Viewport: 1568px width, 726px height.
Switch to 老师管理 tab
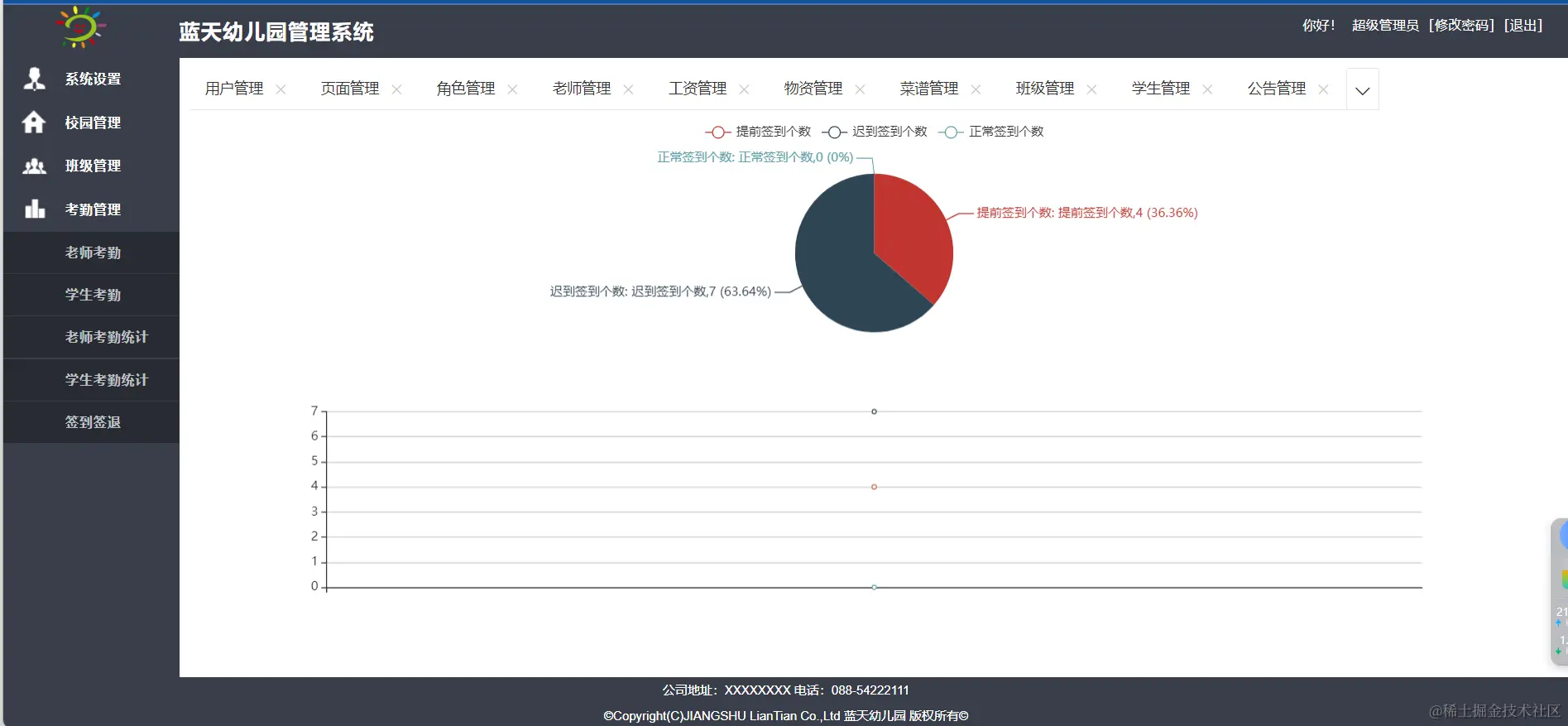tap(582, 89)
